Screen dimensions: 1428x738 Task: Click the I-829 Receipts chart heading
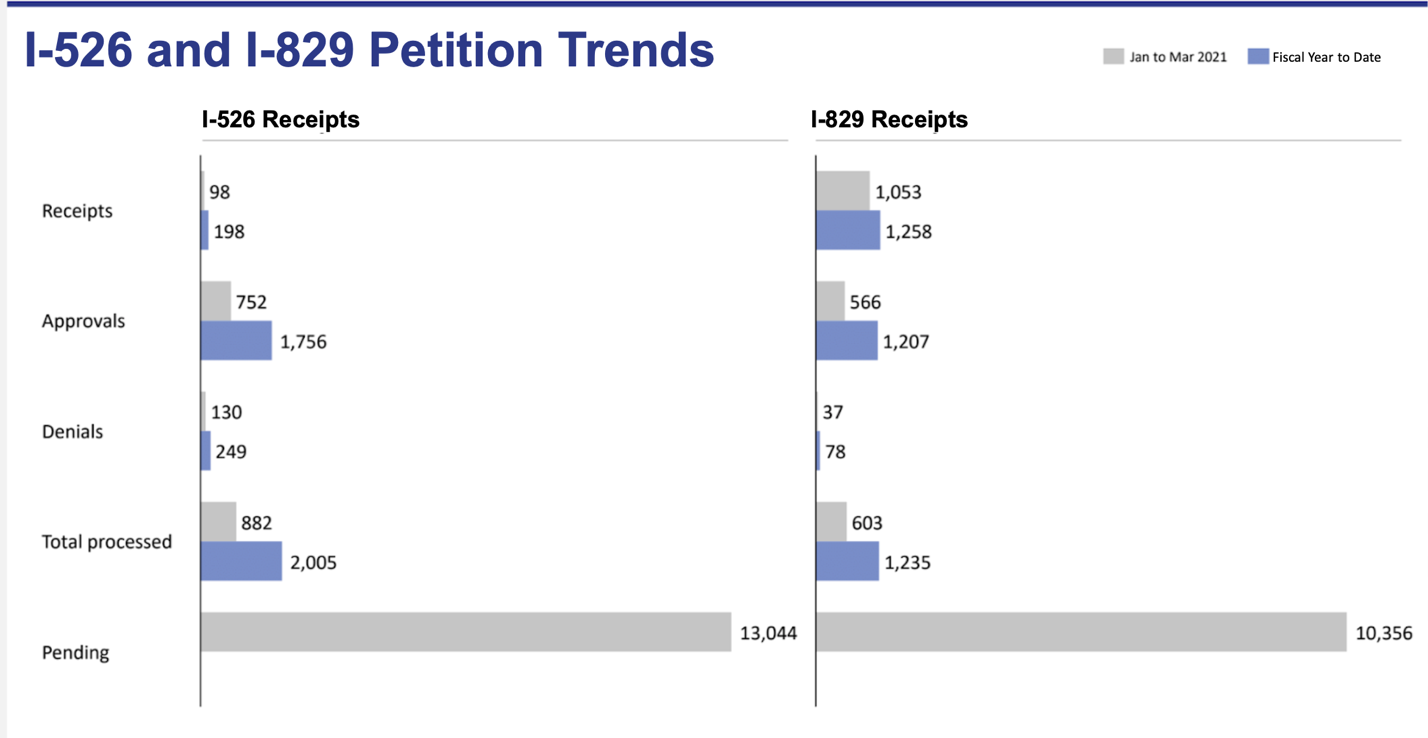click(889, 120)
